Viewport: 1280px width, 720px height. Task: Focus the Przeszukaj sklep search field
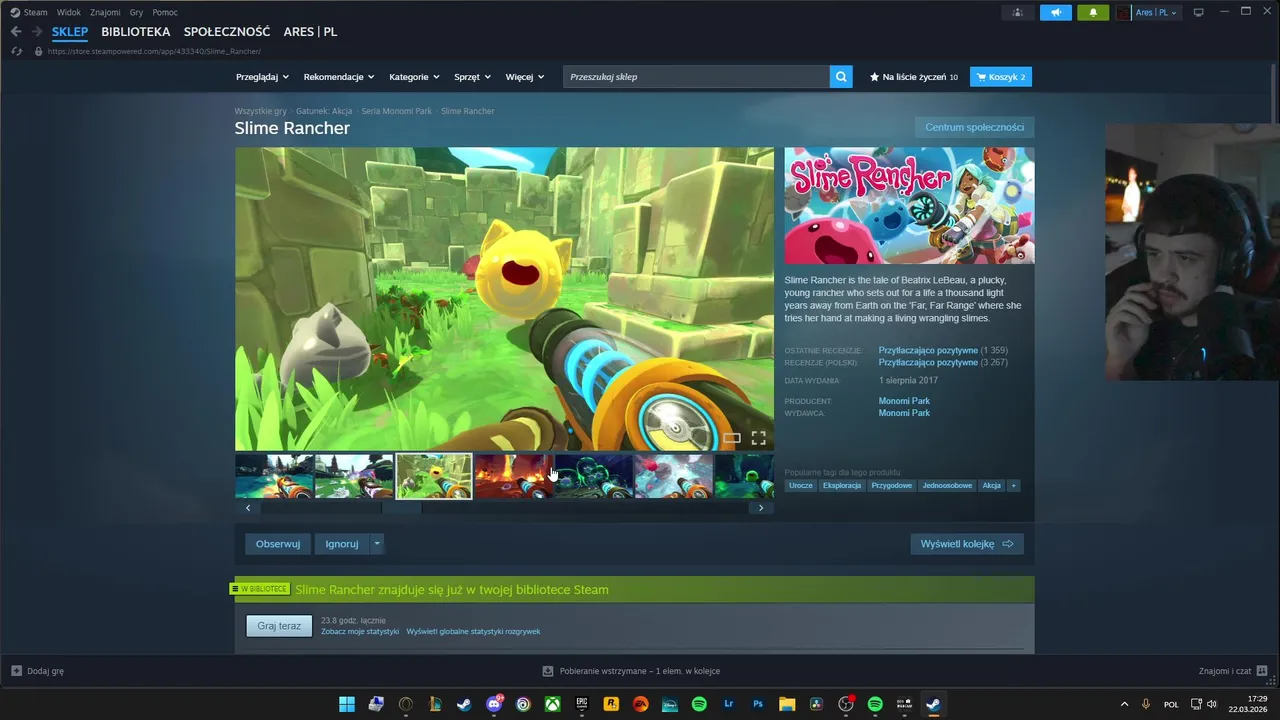click(696, 77)
